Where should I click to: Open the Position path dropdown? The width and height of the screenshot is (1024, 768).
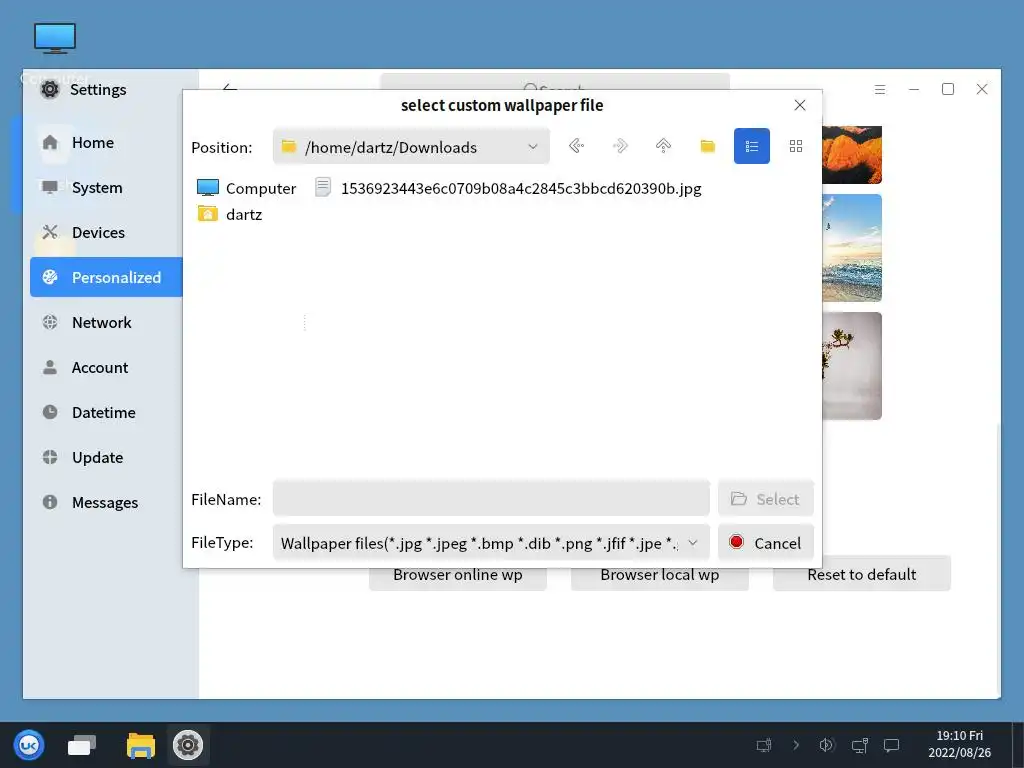pos(411,147)
